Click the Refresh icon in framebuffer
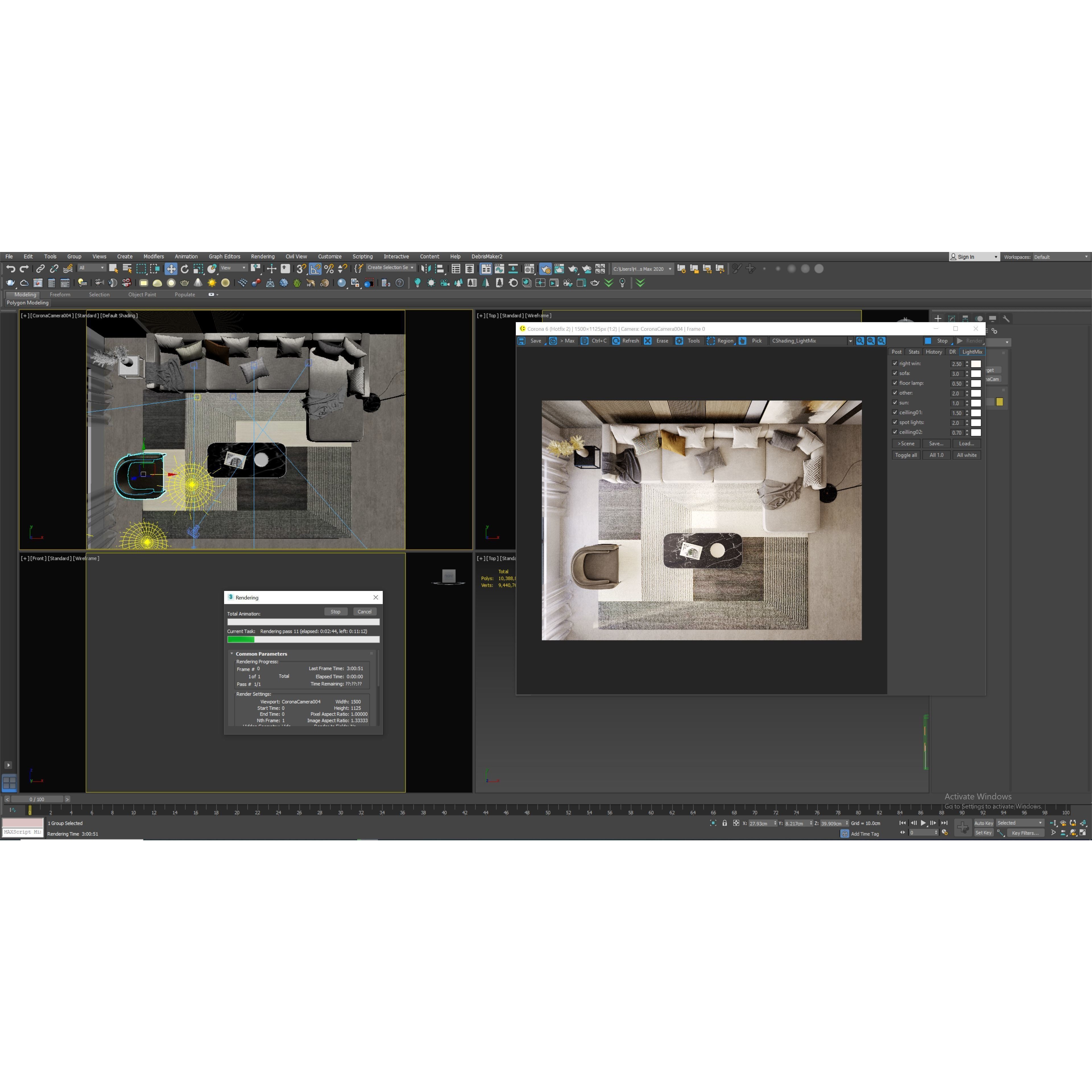1092x1092 pixels. [616, 341]
